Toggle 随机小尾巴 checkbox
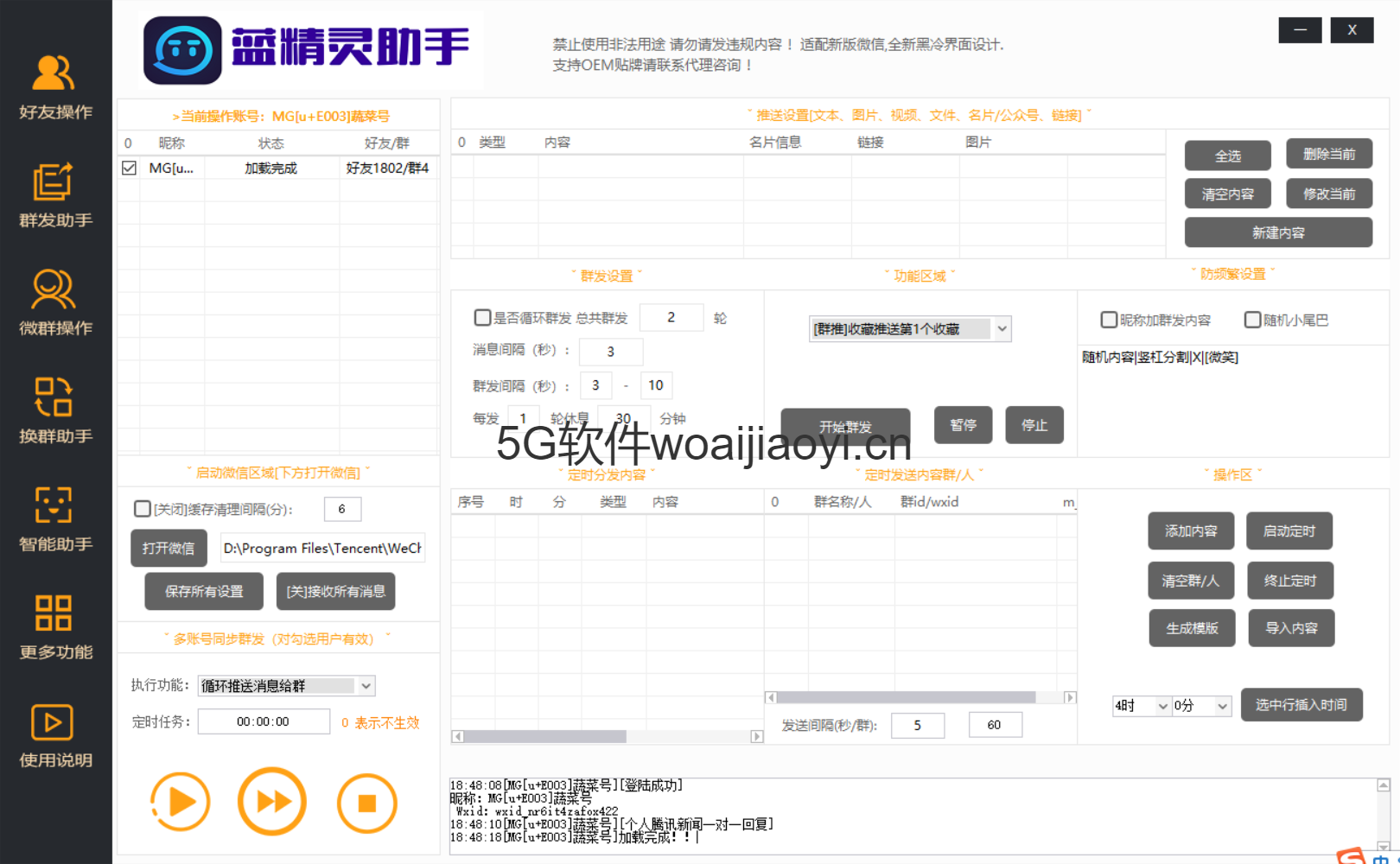This screenshot has height=864, width=1400. [1252, 320]
